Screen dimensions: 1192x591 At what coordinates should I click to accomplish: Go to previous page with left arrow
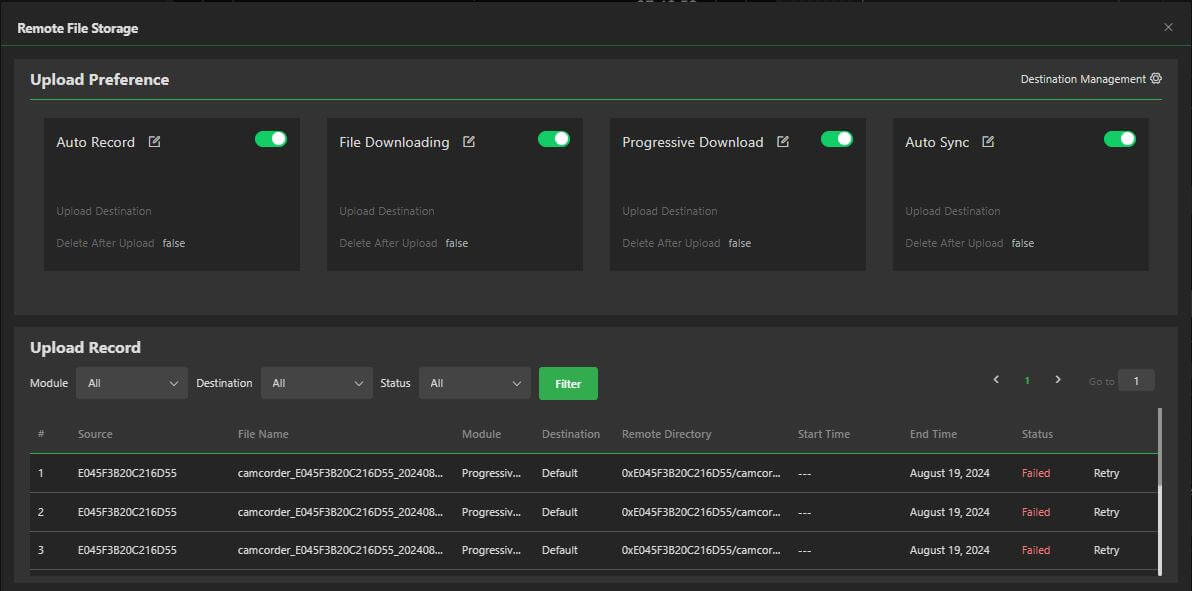[995, 380]
